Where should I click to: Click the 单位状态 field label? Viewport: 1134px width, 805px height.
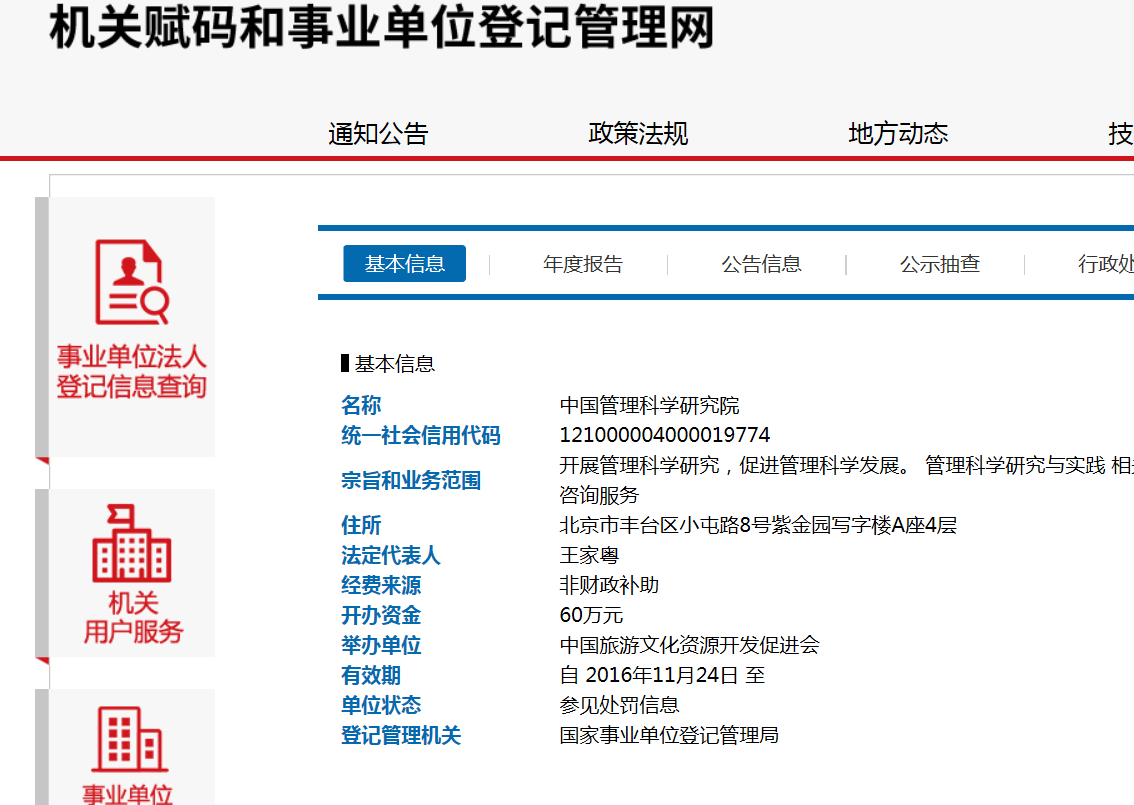coord(381,705)
